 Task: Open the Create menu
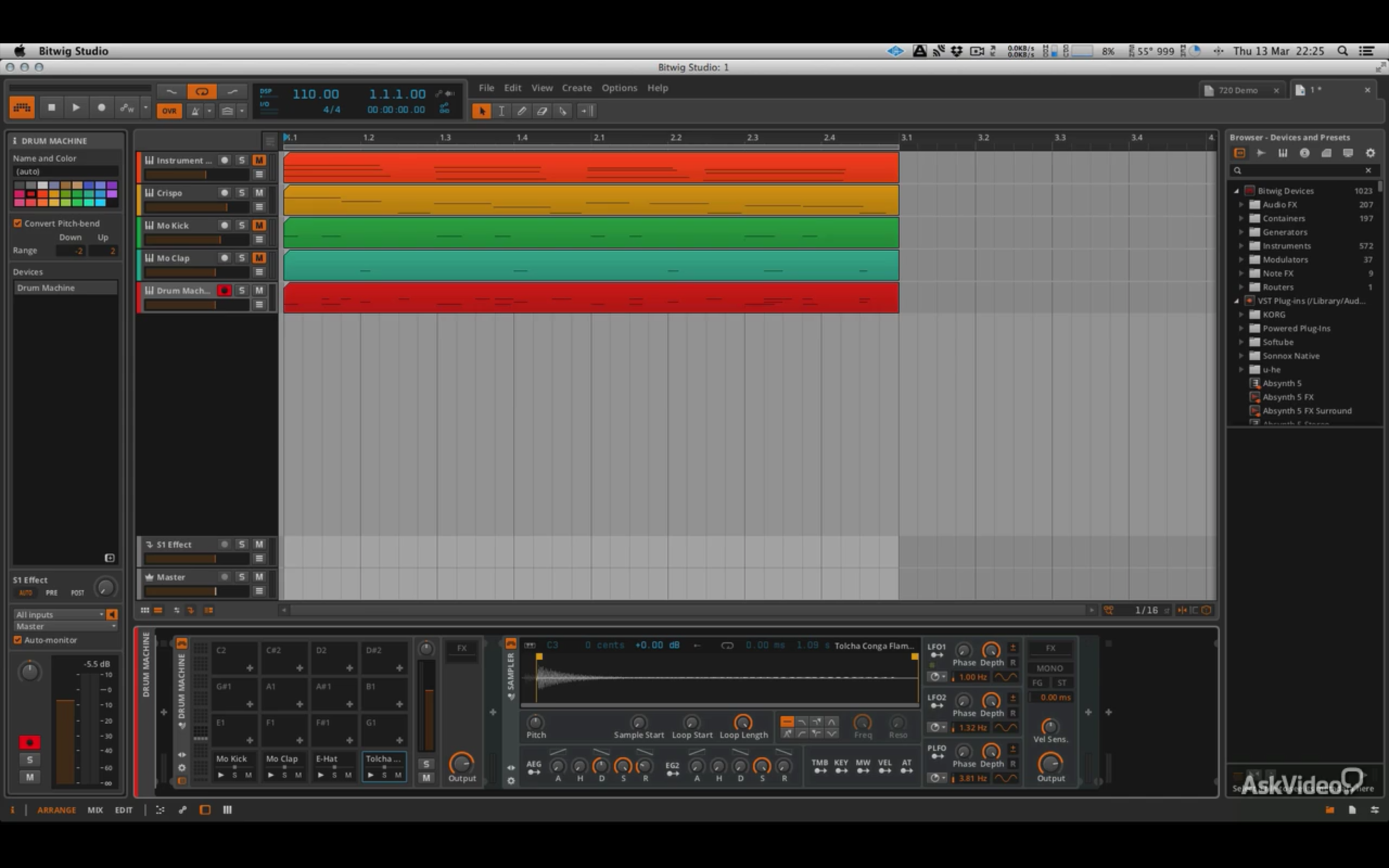[576, 88]
